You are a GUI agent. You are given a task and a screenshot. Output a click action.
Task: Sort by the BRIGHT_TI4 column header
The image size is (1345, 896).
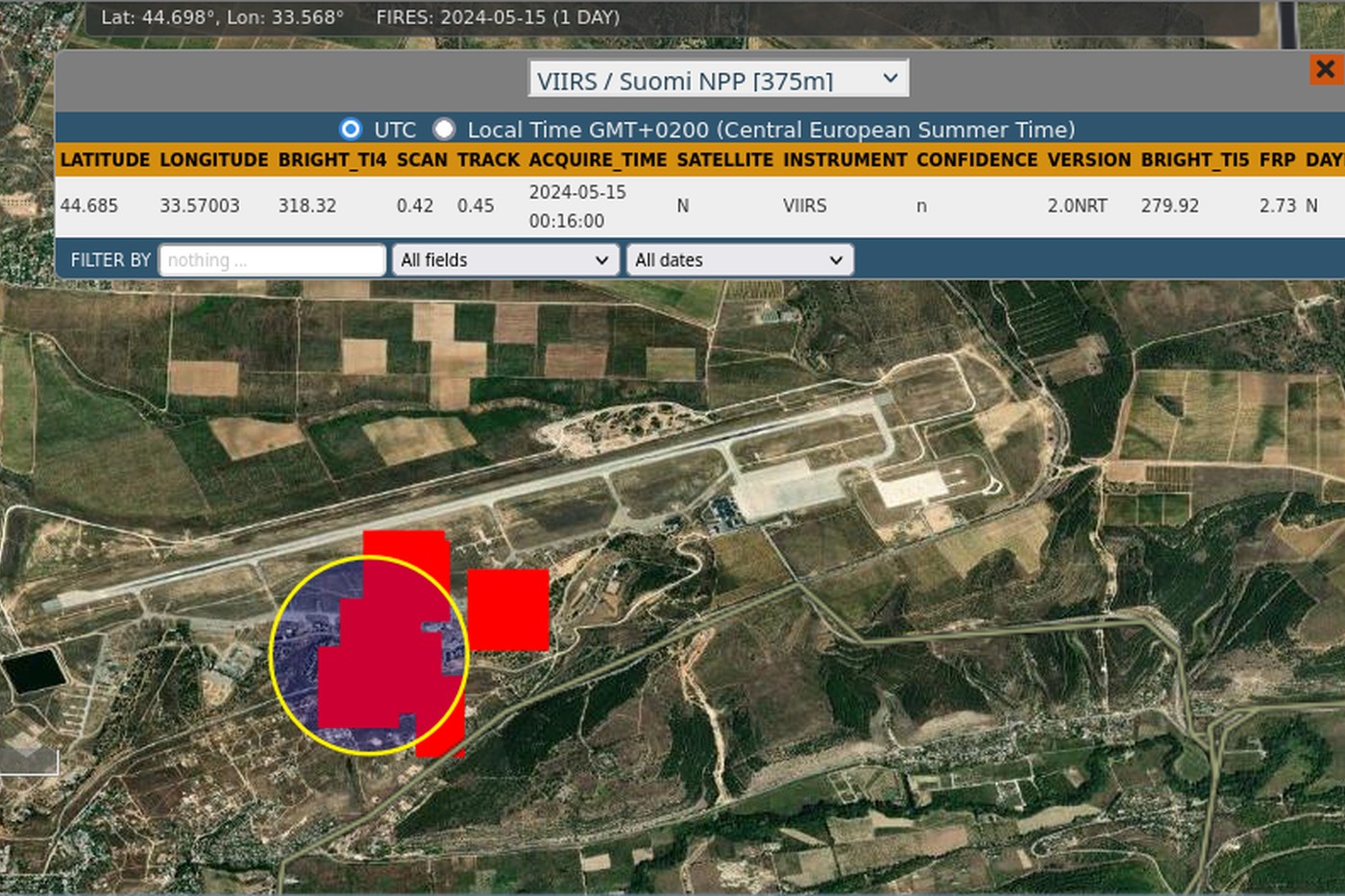pyautogui.click(x=332, y=160)
